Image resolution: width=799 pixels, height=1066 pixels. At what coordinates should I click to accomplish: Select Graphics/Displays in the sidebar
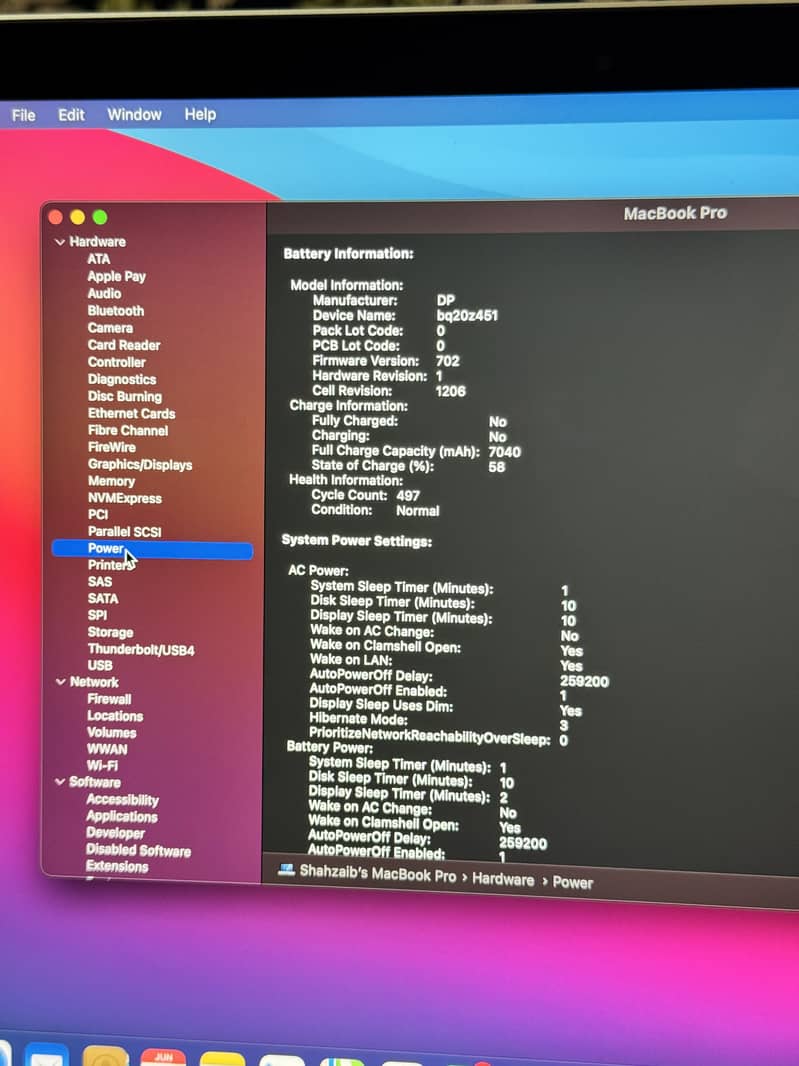click(140, 464)
